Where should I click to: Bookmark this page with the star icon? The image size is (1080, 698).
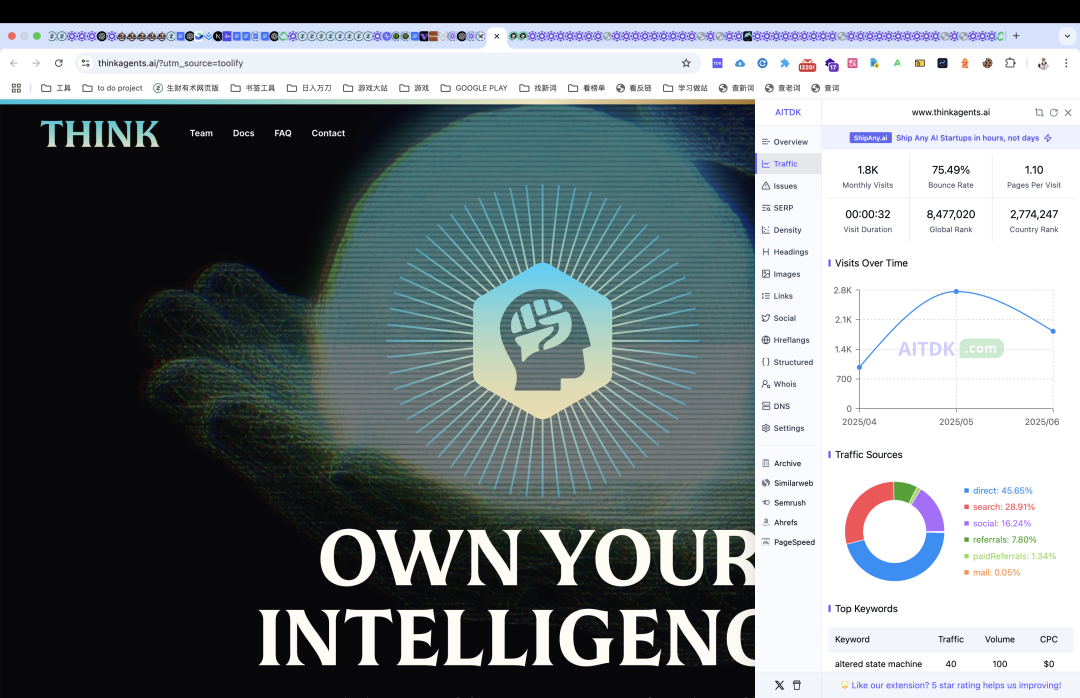[686, 63]
